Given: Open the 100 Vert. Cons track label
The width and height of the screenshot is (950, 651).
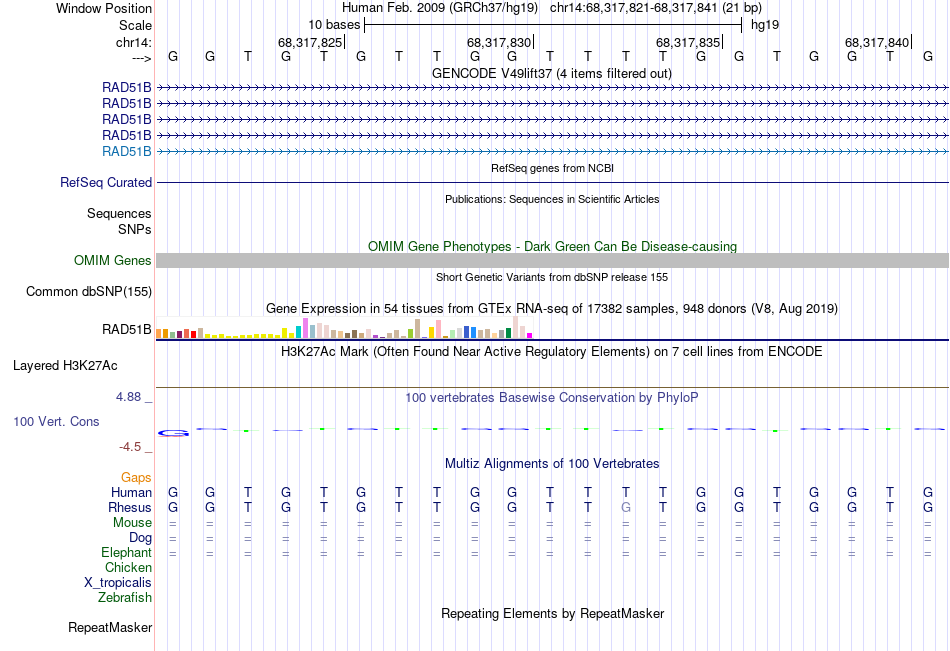Looking at the screenshot, I should [x=56, y=421].
